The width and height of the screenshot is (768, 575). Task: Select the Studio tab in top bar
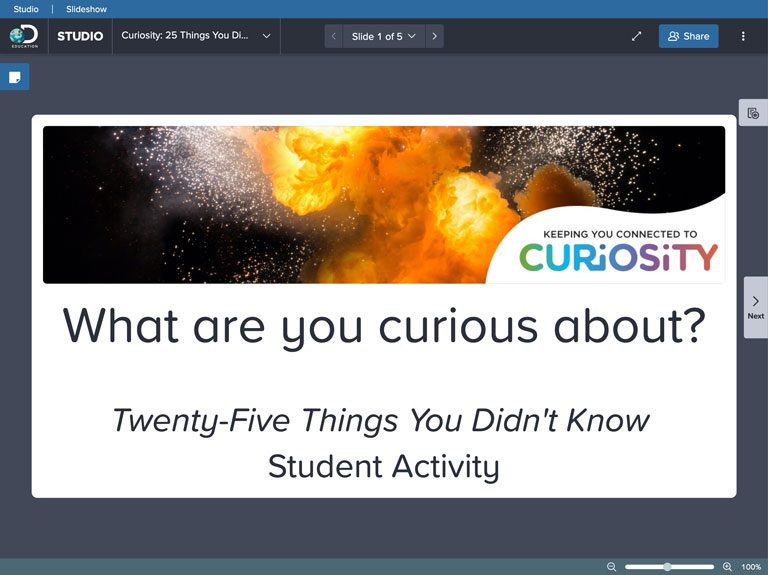(x=26, y=9)
